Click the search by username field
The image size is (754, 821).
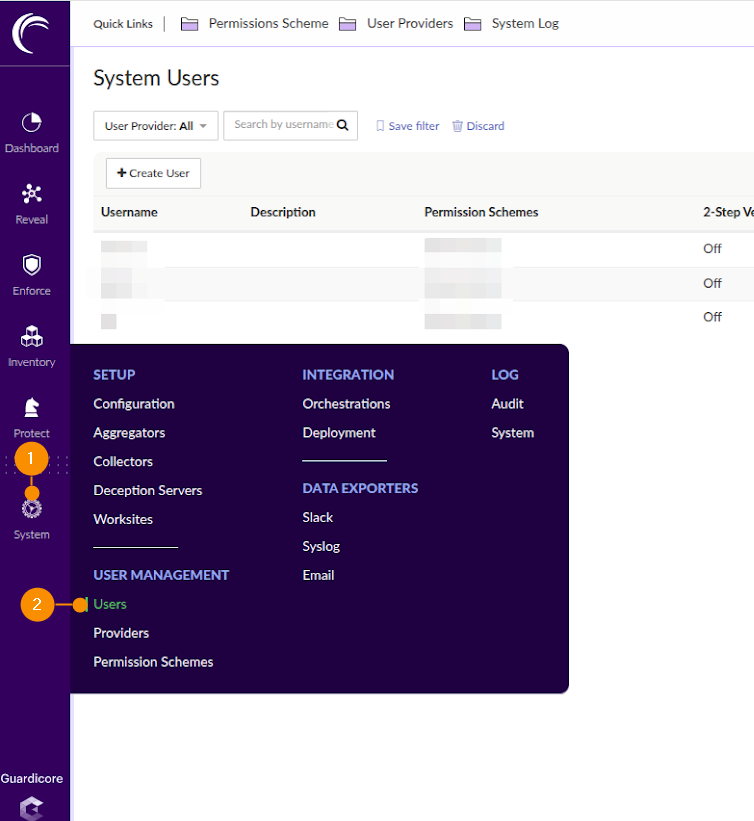282,125
